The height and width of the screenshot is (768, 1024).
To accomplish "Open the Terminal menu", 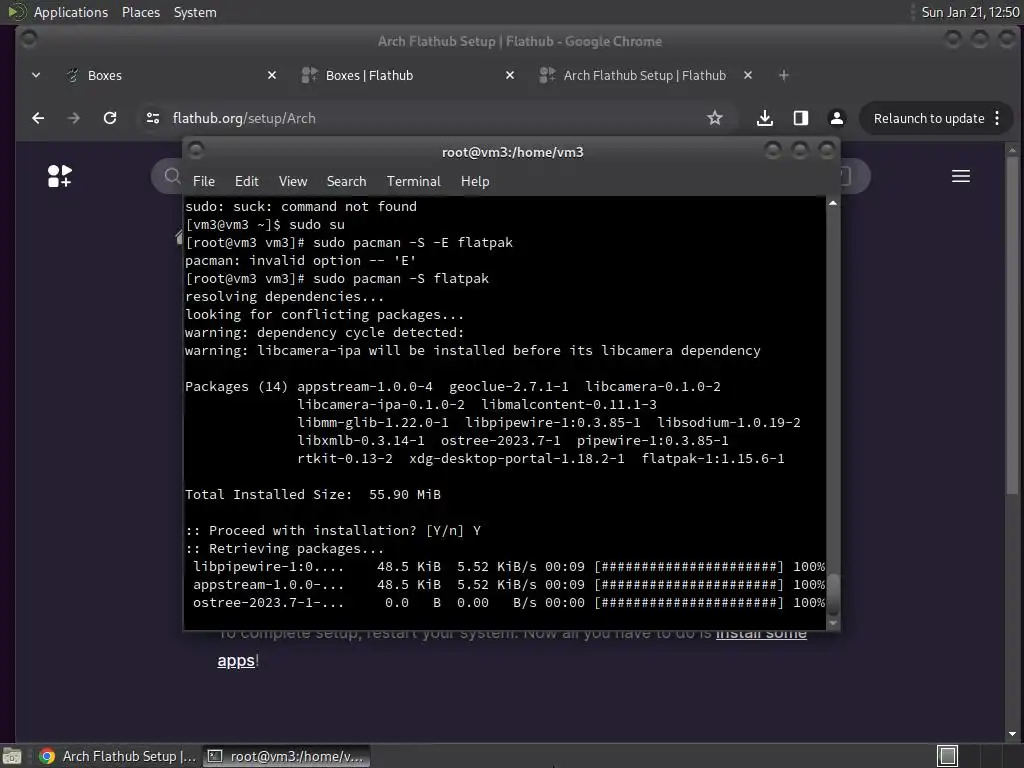I will click(413, 182).
